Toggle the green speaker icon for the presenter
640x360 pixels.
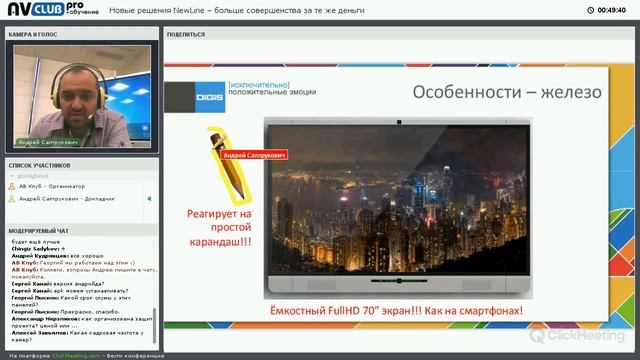click(x=149, y=199)
